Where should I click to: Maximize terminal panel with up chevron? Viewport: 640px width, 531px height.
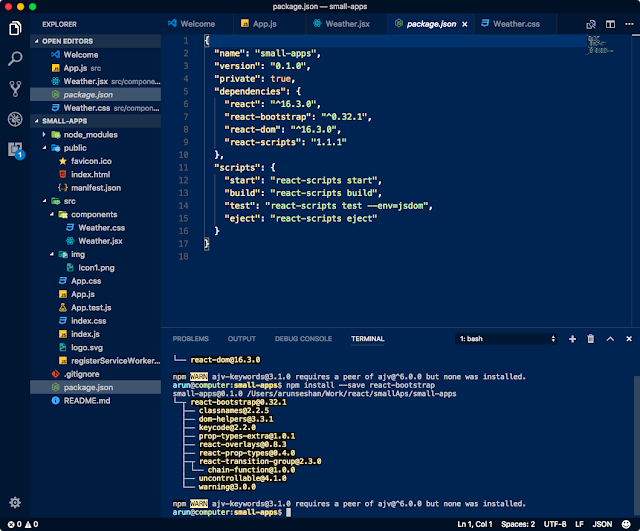610,339
